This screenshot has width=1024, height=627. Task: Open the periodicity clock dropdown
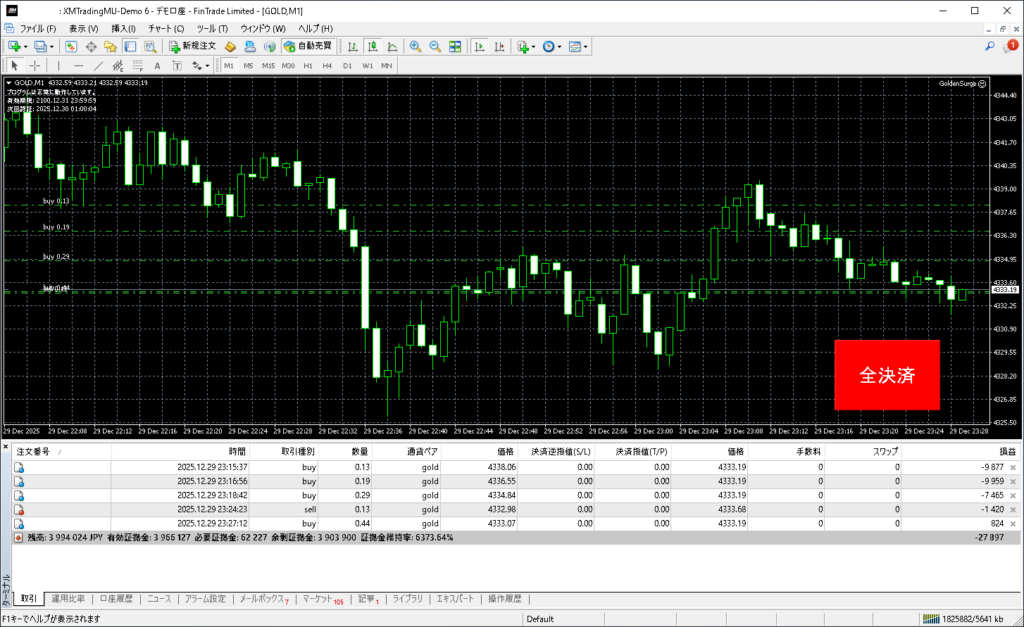point(558,46)
